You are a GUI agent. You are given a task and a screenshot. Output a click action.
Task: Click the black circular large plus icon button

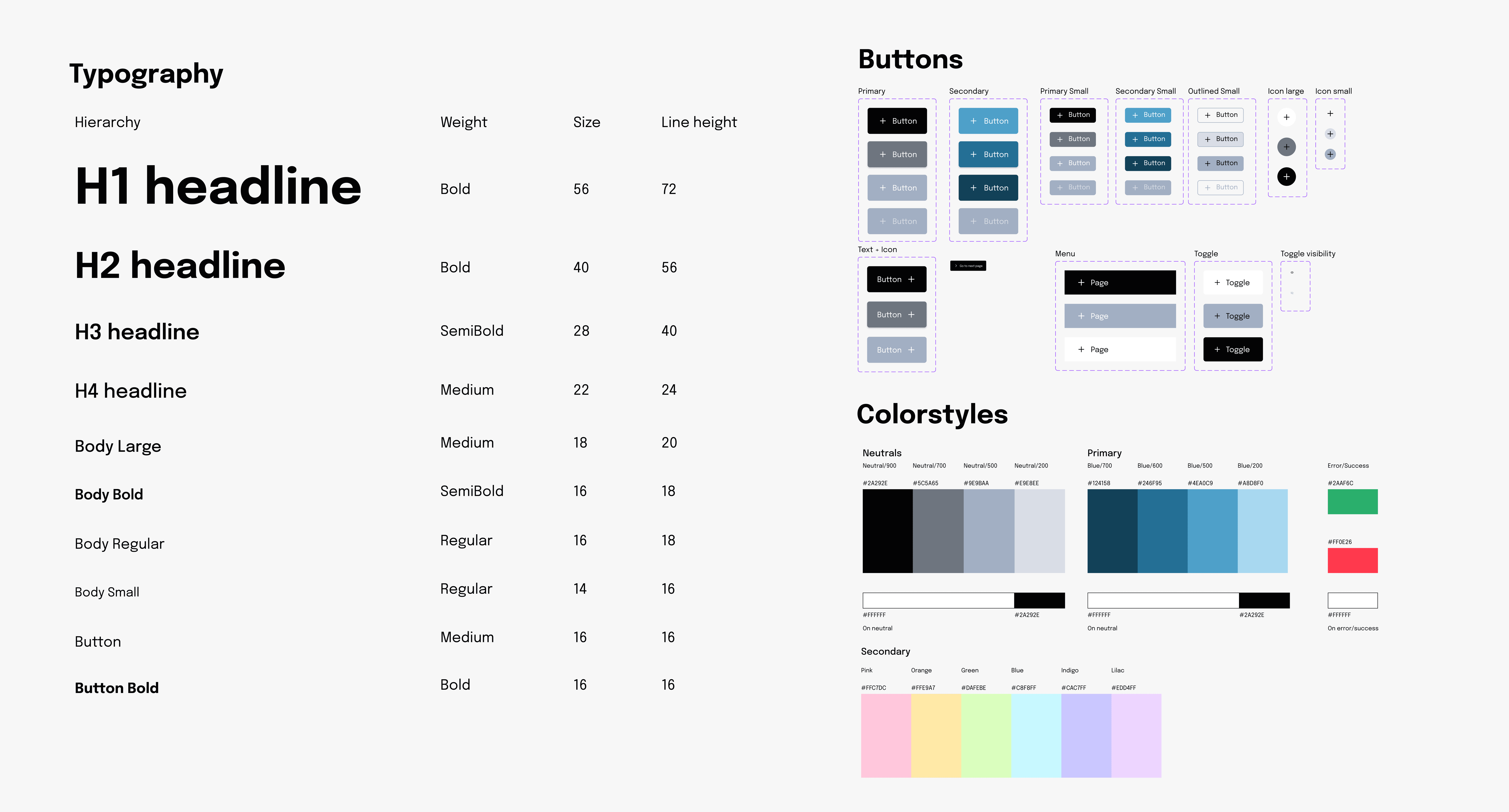[x=1286, y=177]
